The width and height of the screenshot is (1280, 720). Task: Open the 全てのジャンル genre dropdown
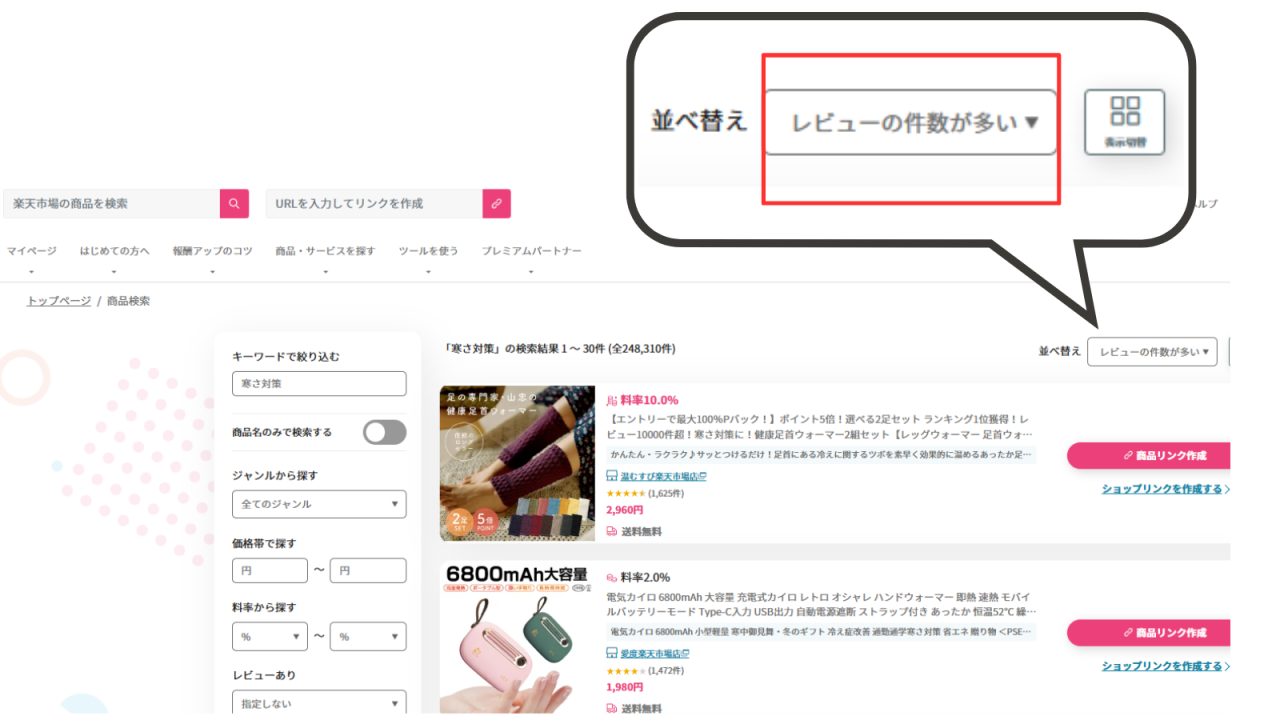point(319,504)
